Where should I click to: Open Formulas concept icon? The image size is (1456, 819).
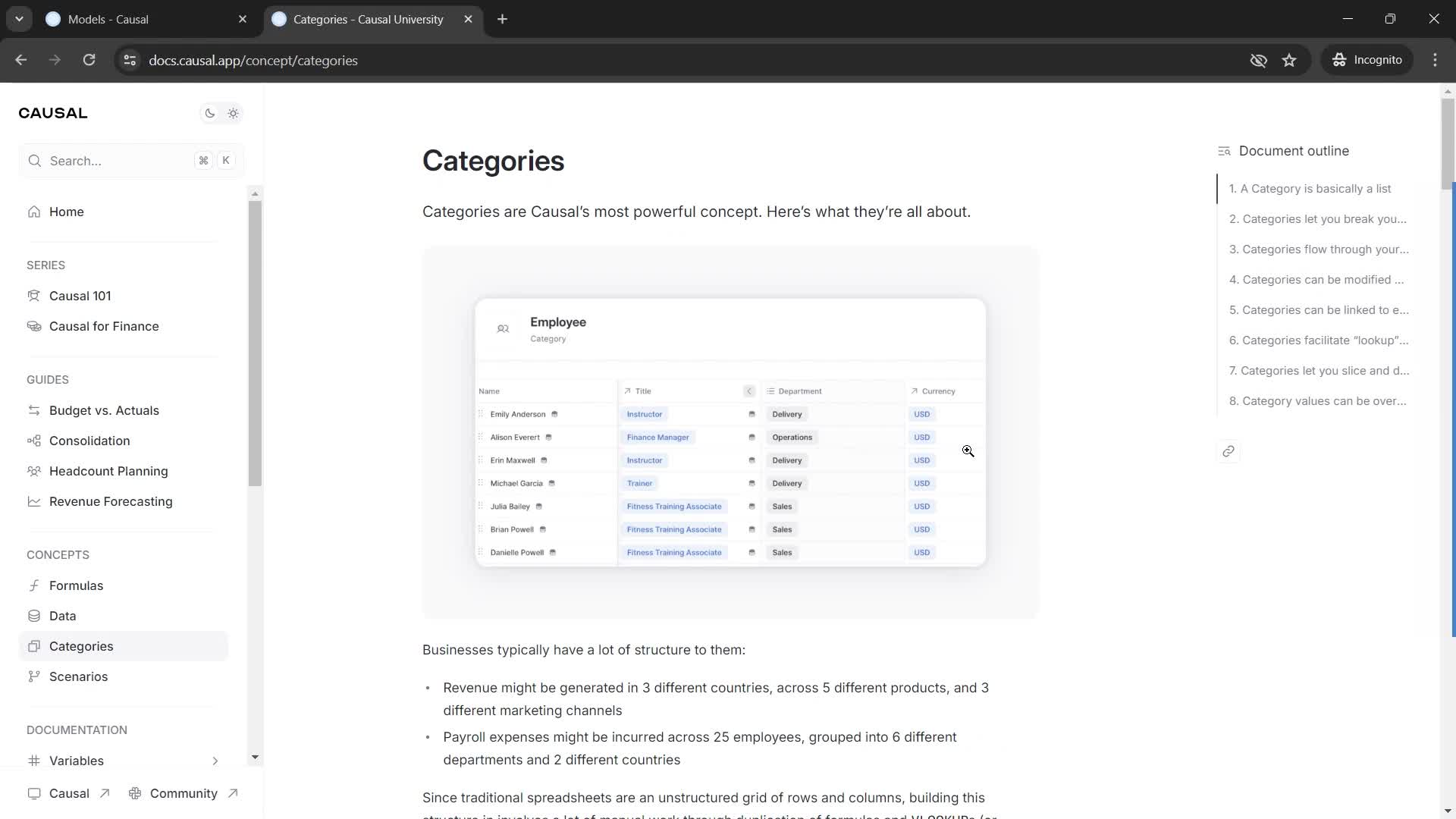click(34, 586)
